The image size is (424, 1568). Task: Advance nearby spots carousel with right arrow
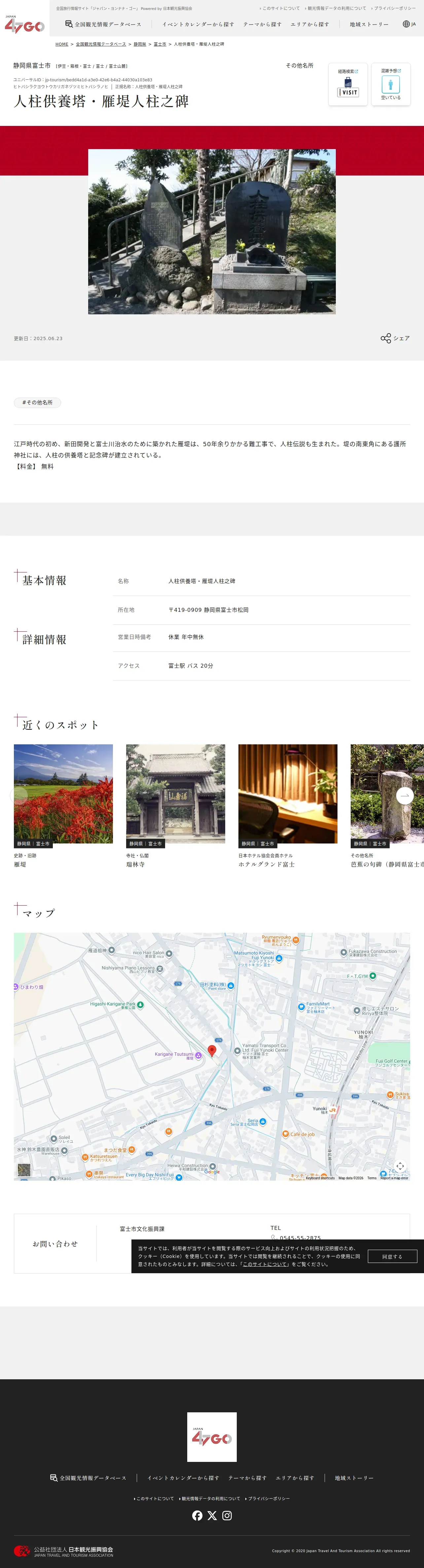[x=405, y=795]
